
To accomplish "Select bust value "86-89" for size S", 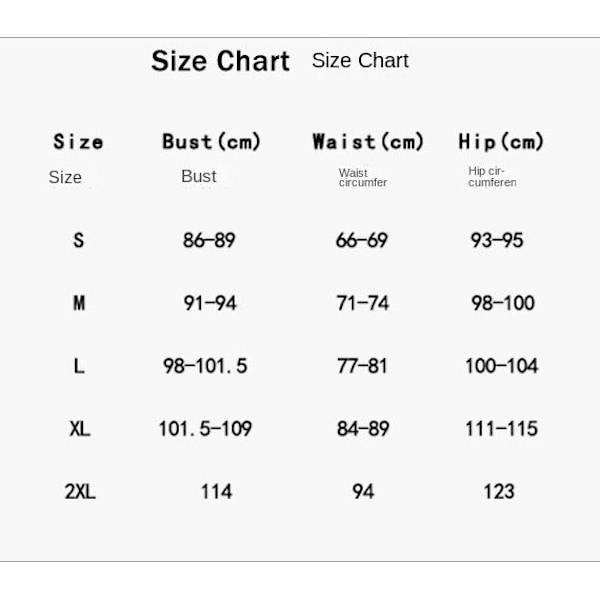I will (x=208, y=240).
